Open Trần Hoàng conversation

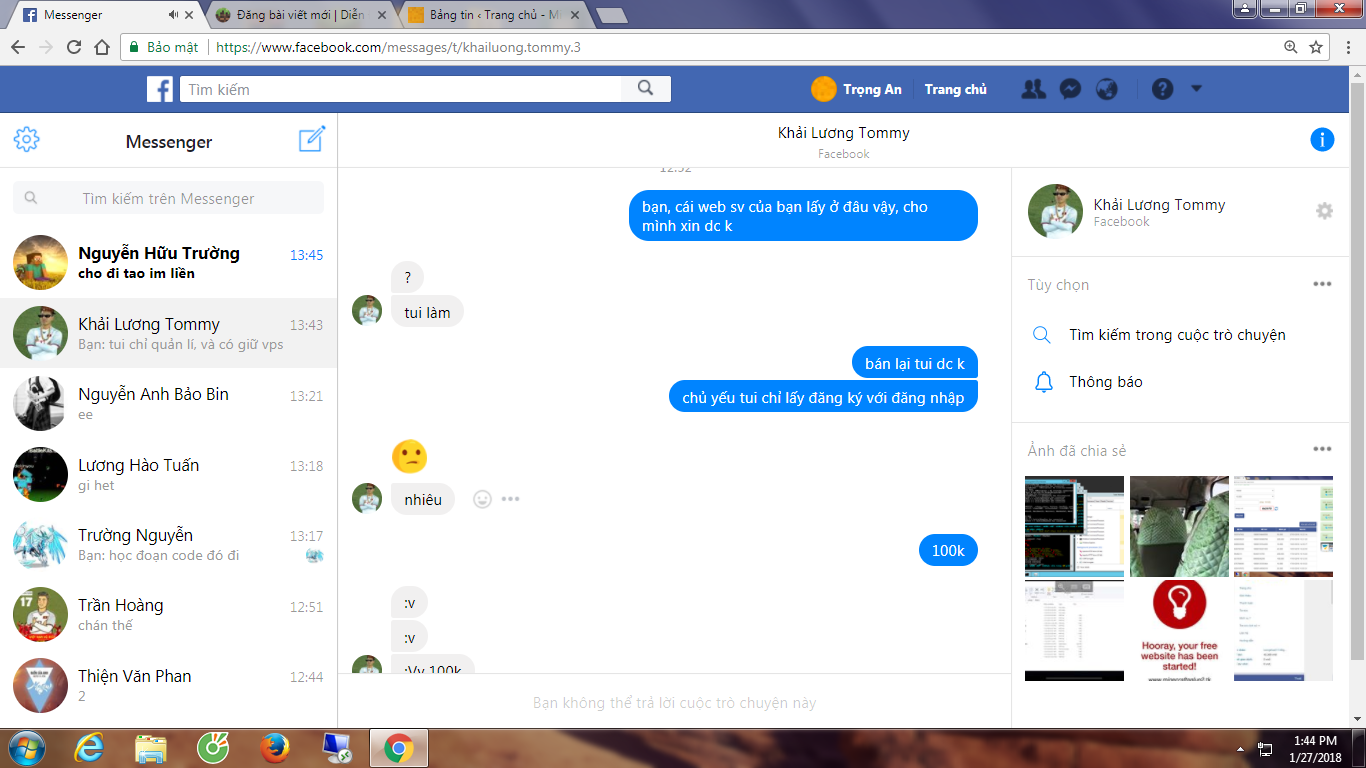tap(169, 615)
